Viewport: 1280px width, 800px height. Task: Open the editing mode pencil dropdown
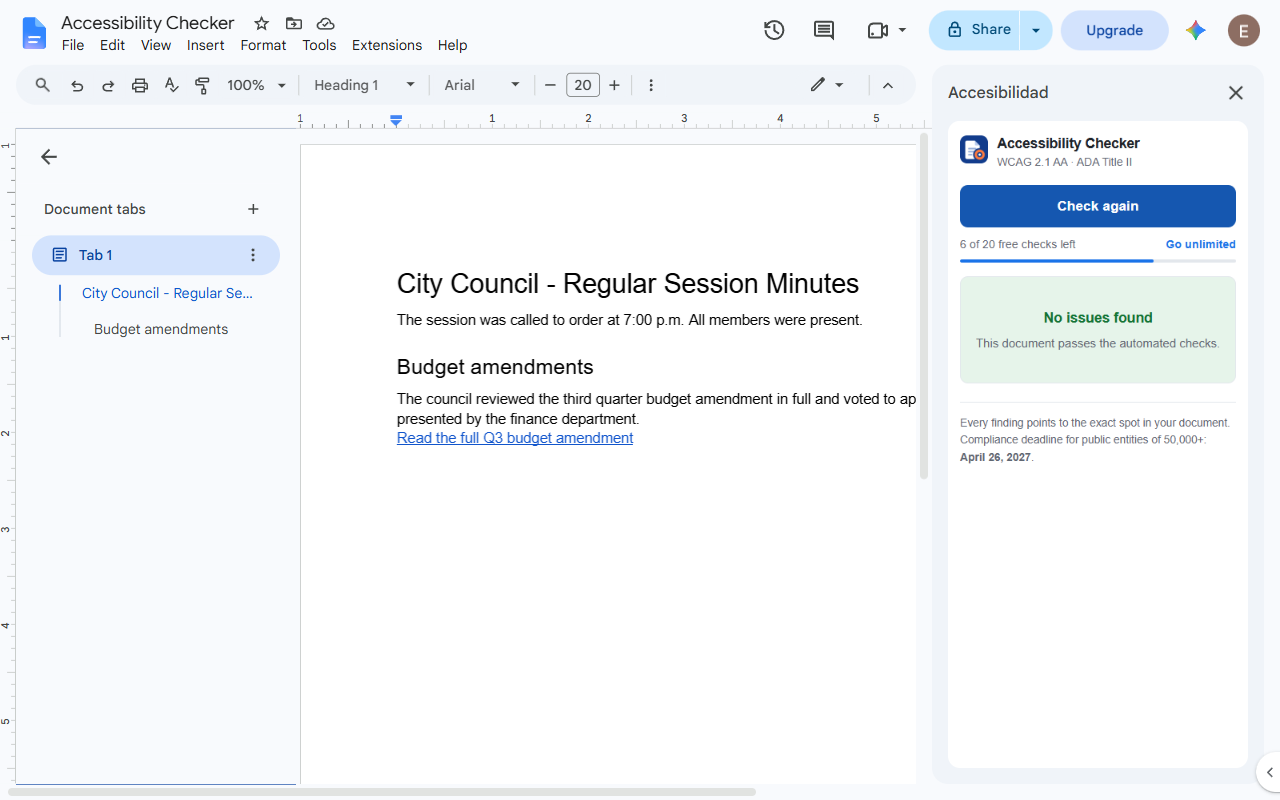[x=827, y=85]
